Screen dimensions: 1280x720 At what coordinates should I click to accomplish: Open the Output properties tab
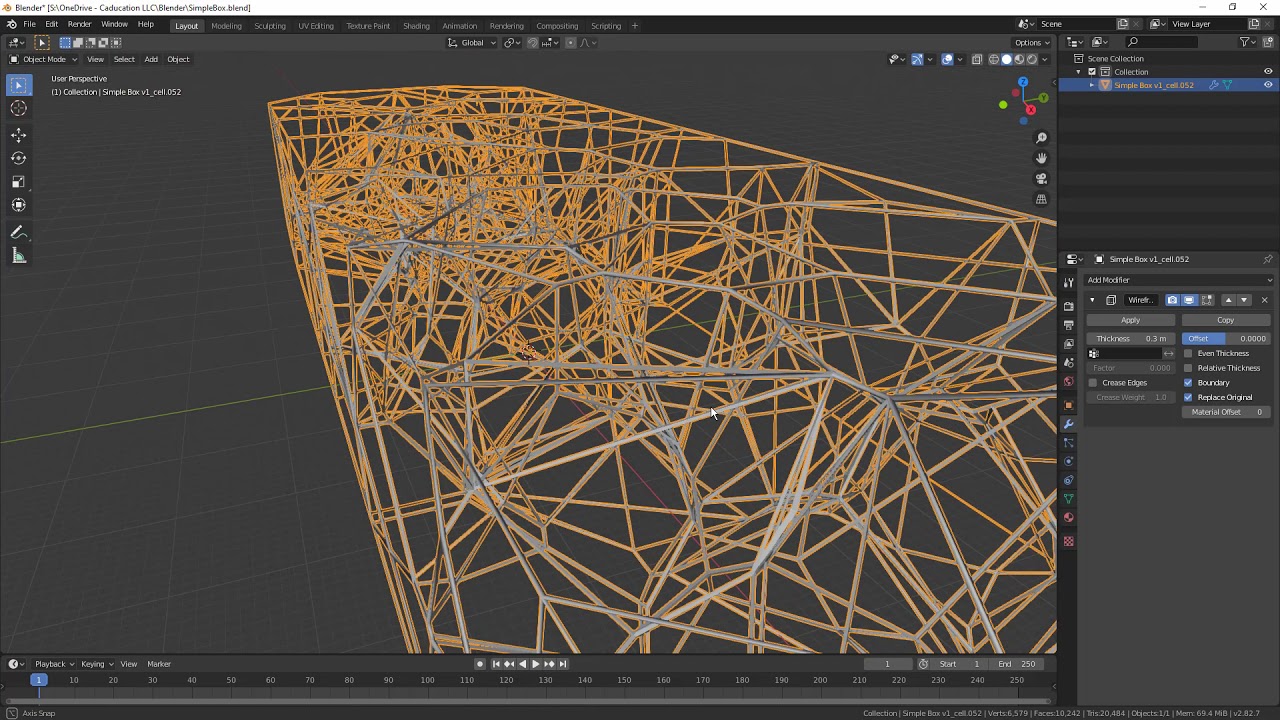tap(1068, 325)
